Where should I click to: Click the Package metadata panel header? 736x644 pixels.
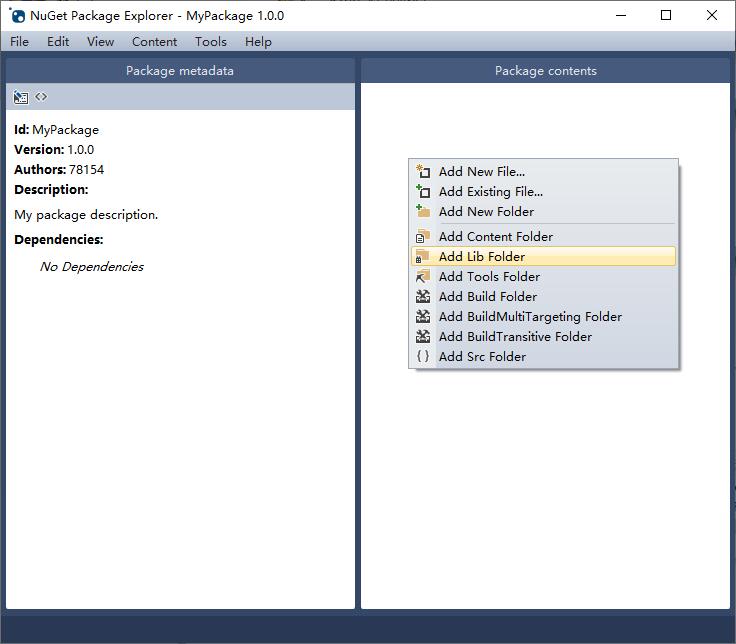click(180, 71)
